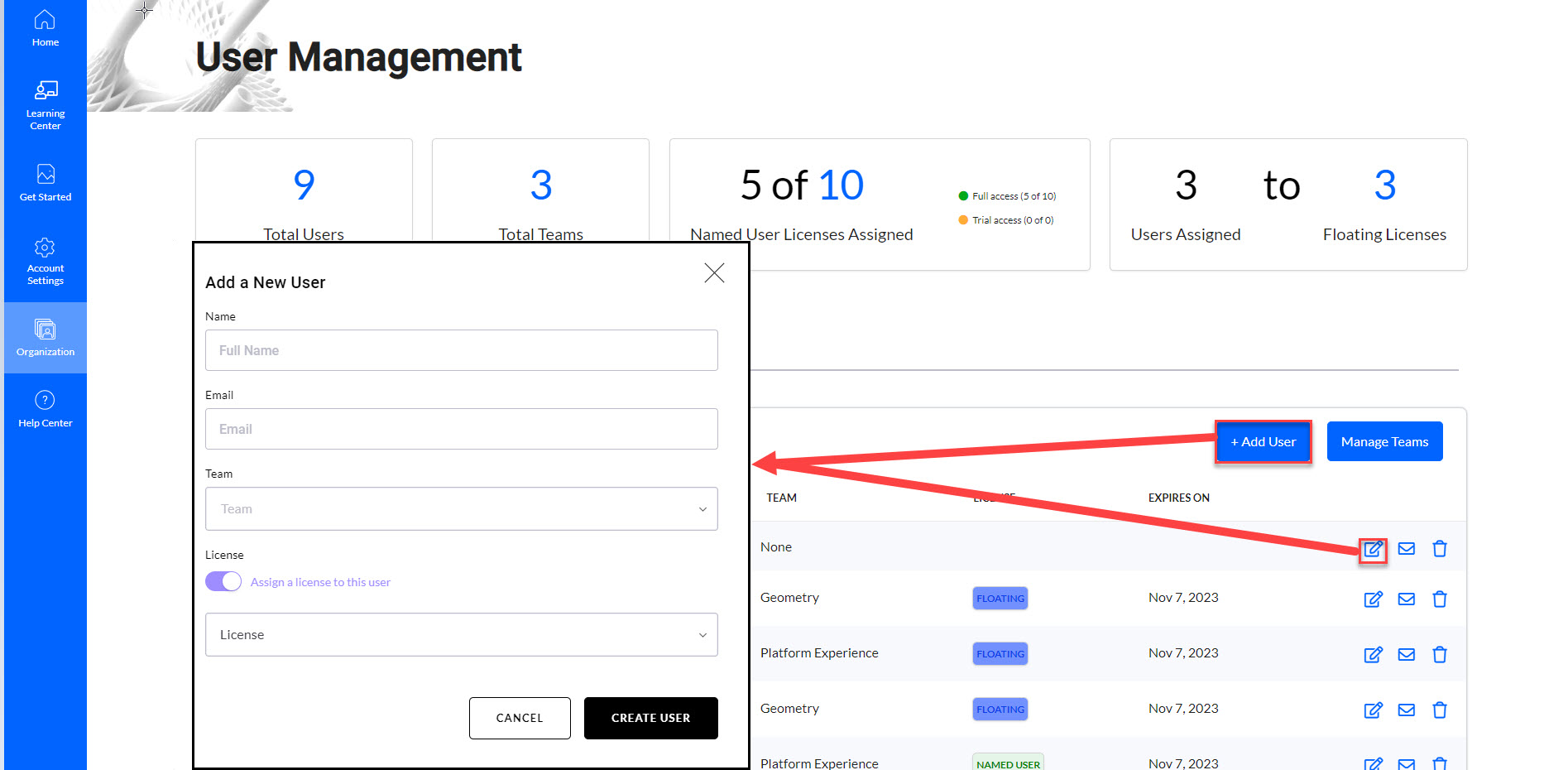Open Get Started in the sidebar
Viewport: 1568px width, 770px height.
(x=46, y=183)
